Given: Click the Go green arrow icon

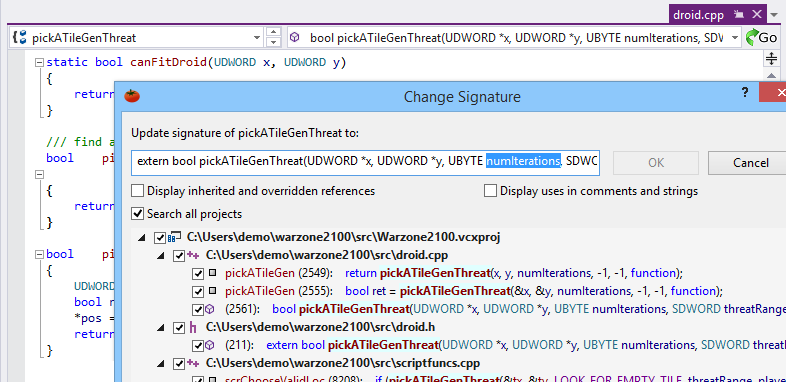Looking at the screenshot, I should coord(752,37).
